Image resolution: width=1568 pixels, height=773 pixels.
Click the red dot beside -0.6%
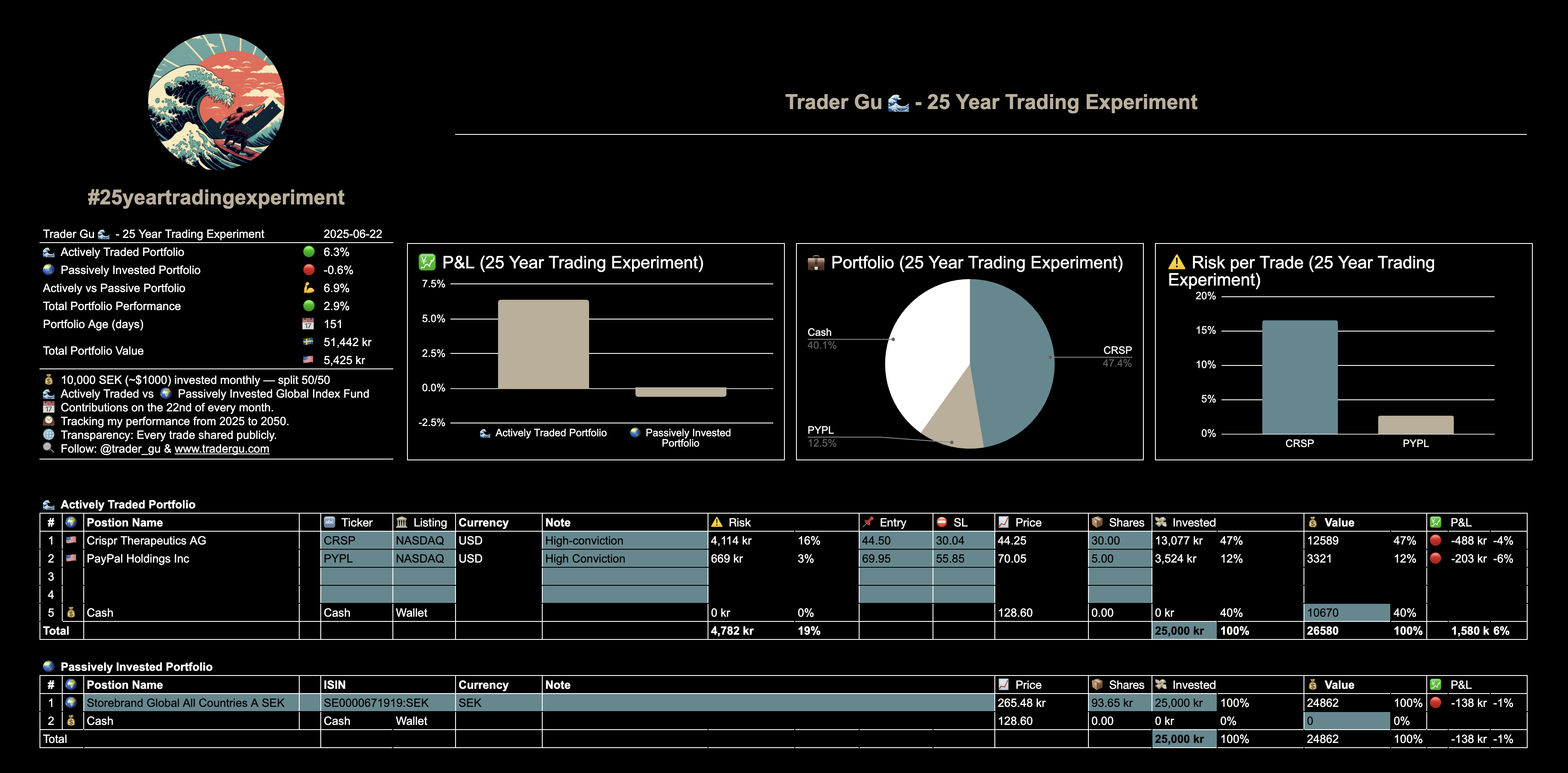click(x=309, y=270)
